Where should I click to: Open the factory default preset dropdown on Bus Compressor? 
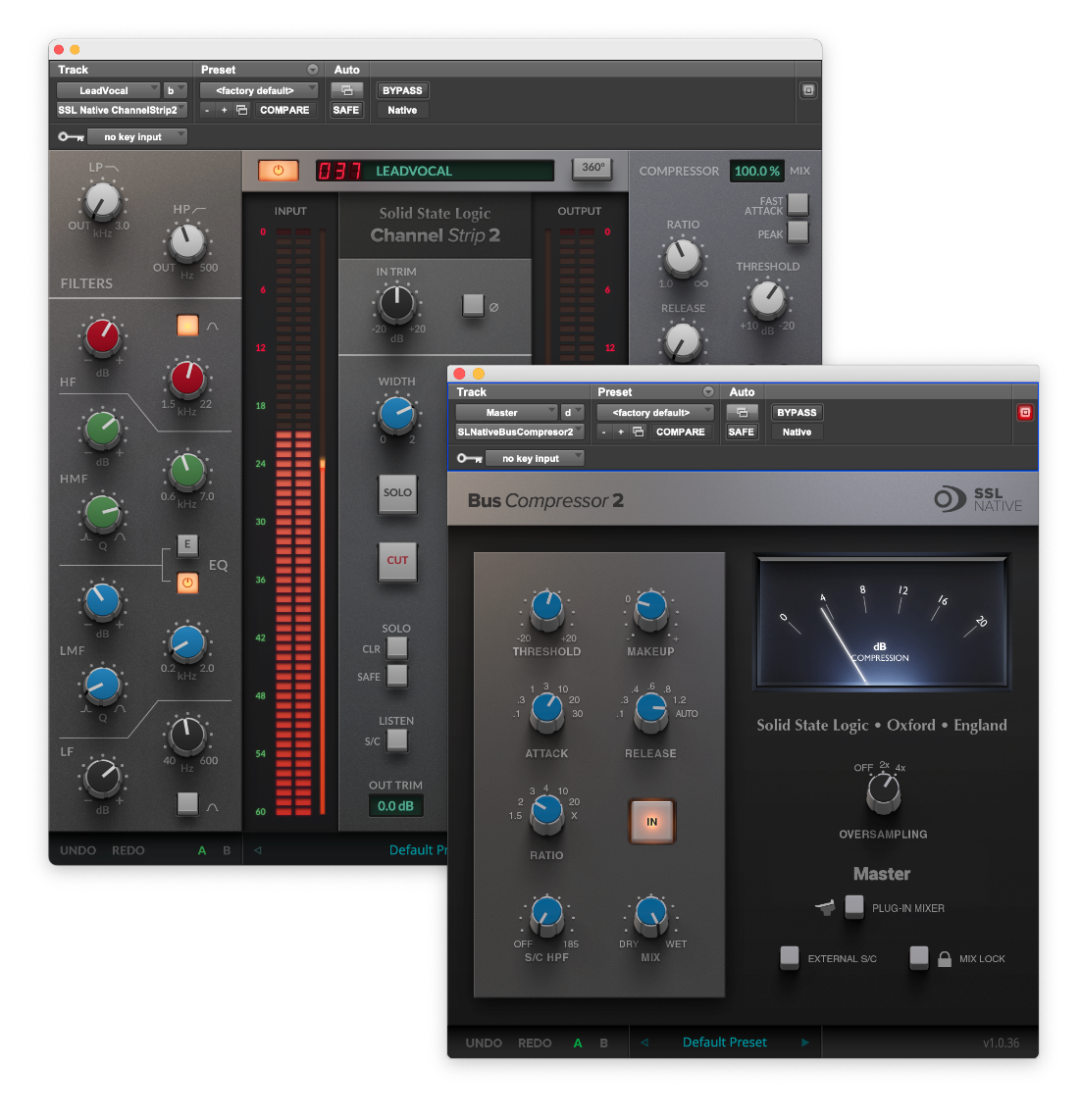click(x=654, y=412)
